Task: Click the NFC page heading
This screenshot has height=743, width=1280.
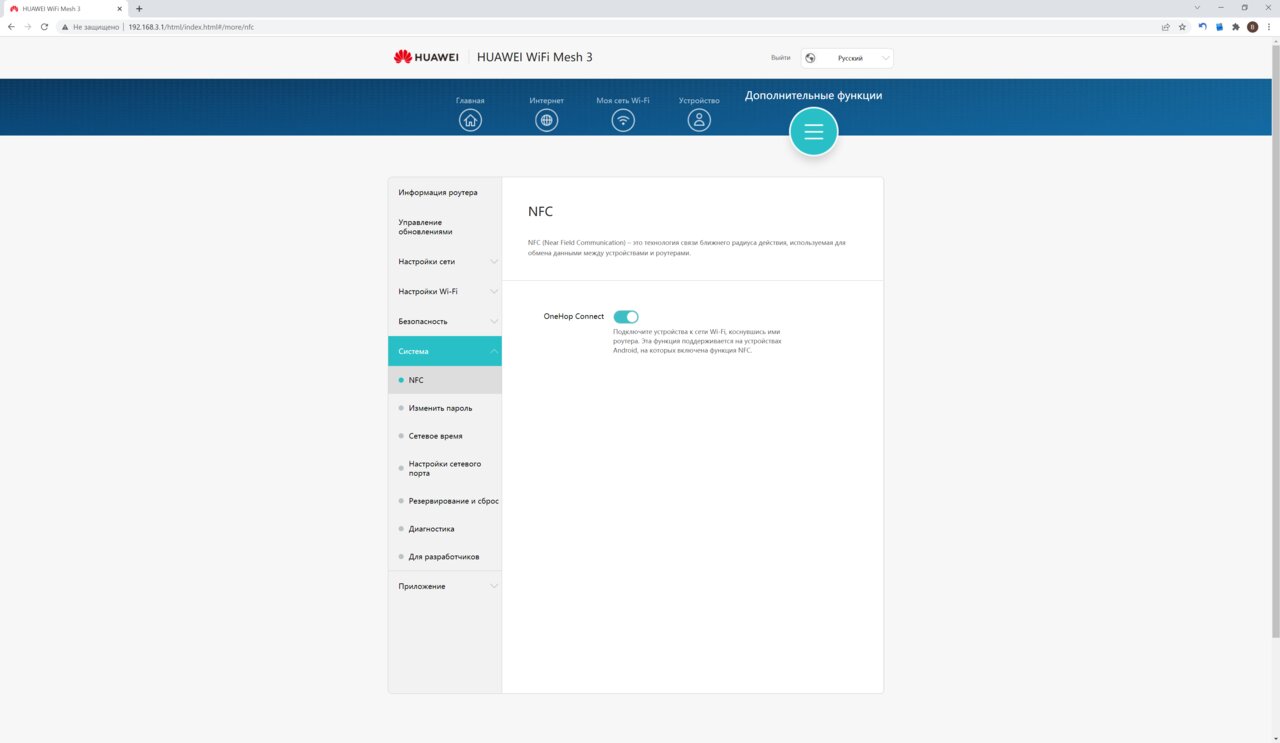Action: tap(540, 212)
